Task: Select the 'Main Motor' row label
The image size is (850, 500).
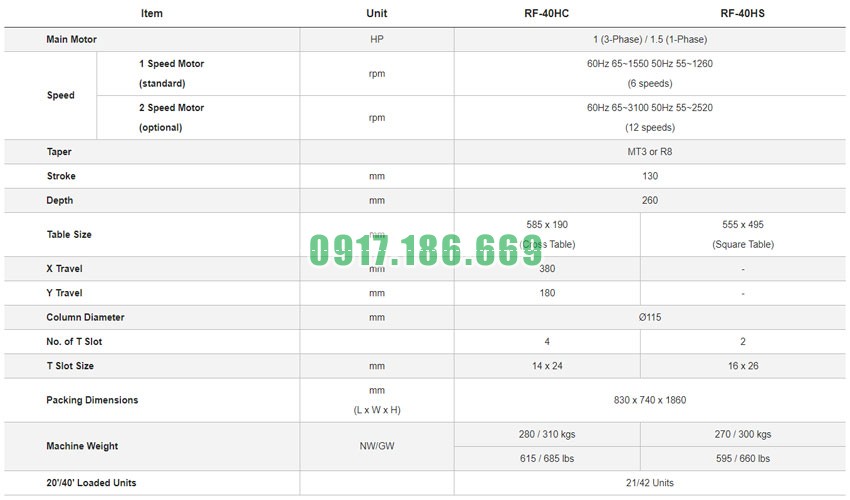Action: 72,40
